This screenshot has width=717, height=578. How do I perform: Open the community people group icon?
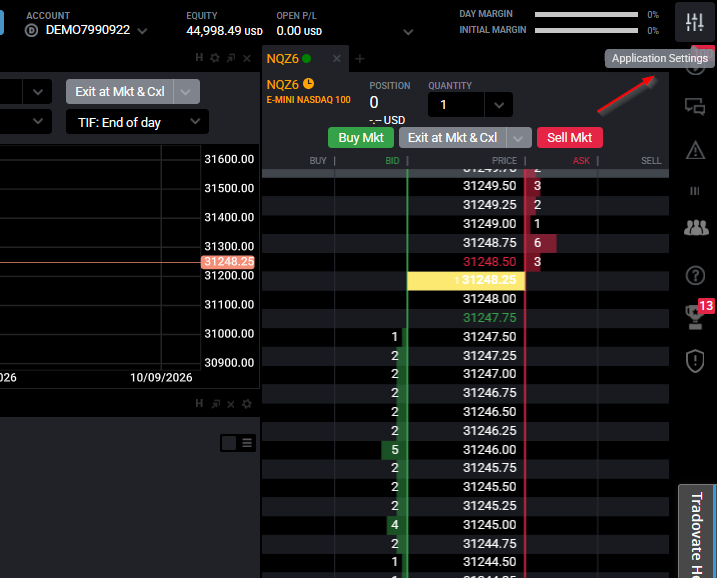coord(696,227)
